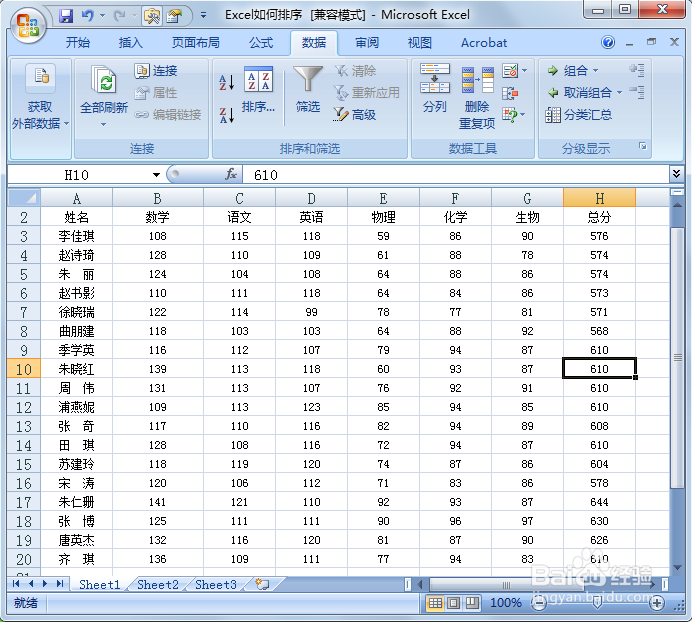Open the 开始 Home tab

tap(78, 43)
